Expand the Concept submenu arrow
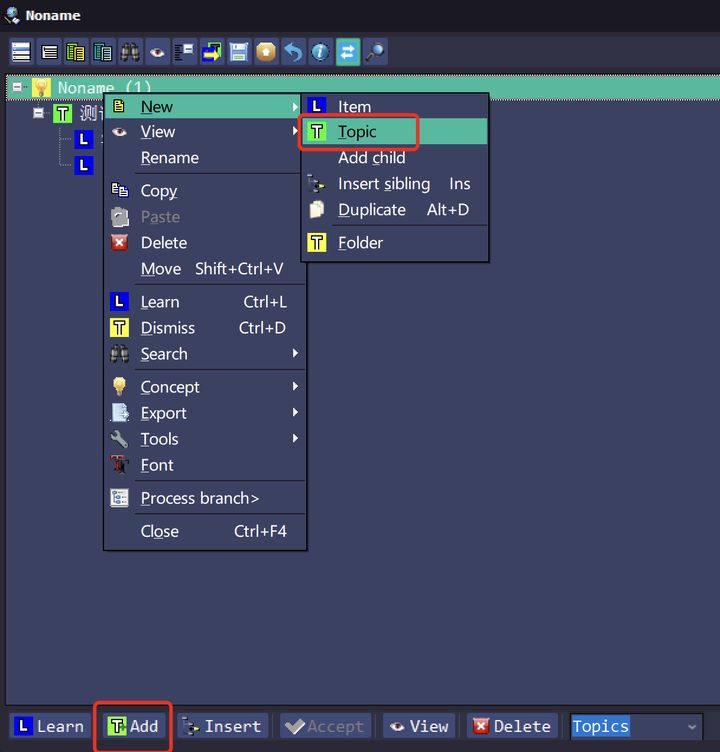 coord(295,387)
